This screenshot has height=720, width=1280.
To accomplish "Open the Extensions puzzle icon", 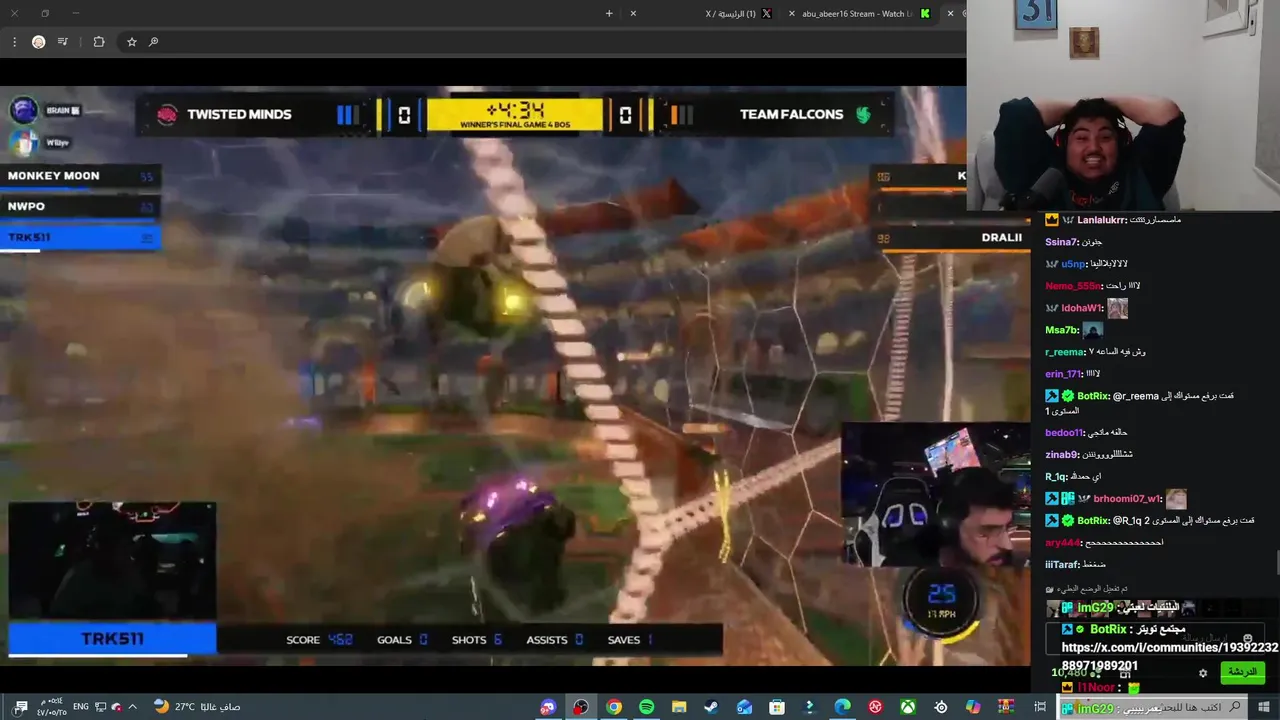I will tap(98, 42).
